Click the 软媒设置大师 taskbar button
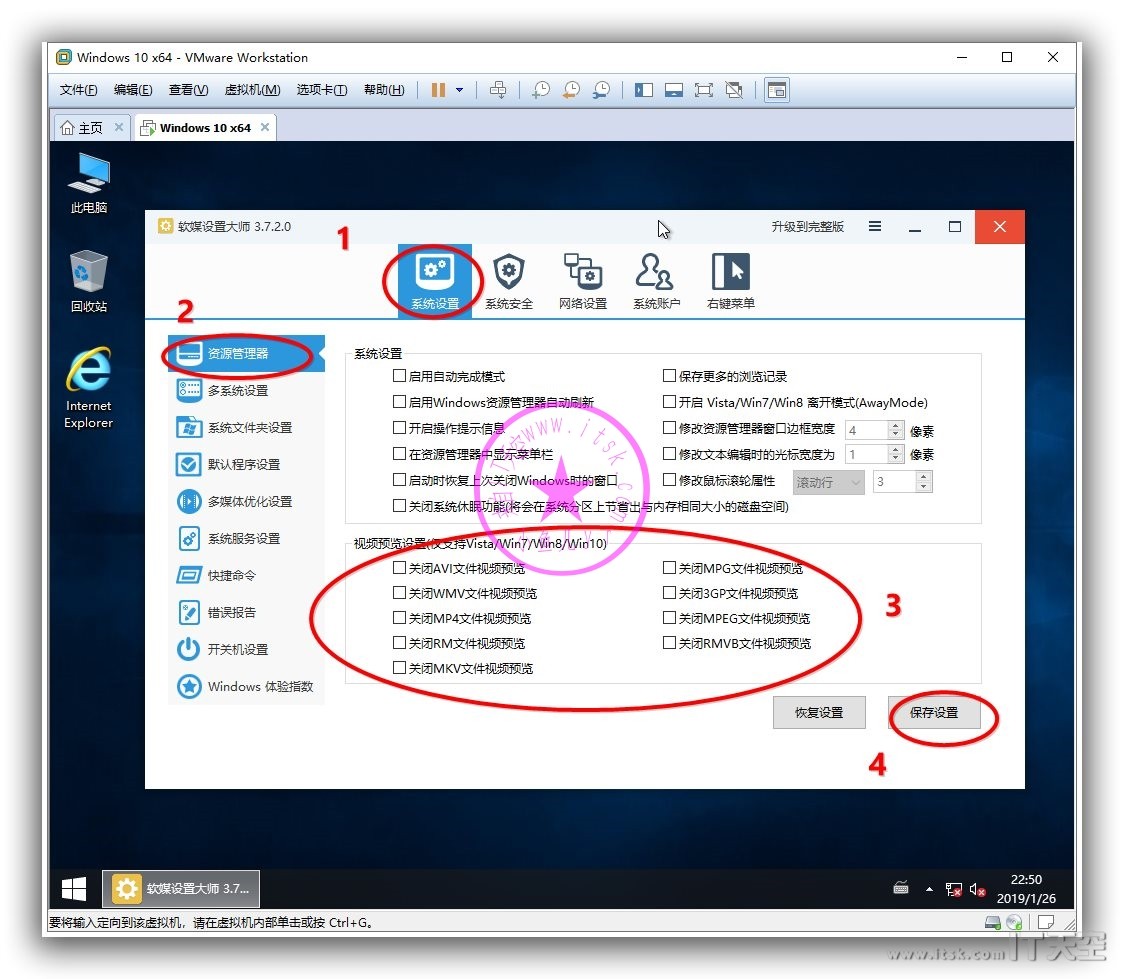The image size is (1124, 979). click(181, 889)
